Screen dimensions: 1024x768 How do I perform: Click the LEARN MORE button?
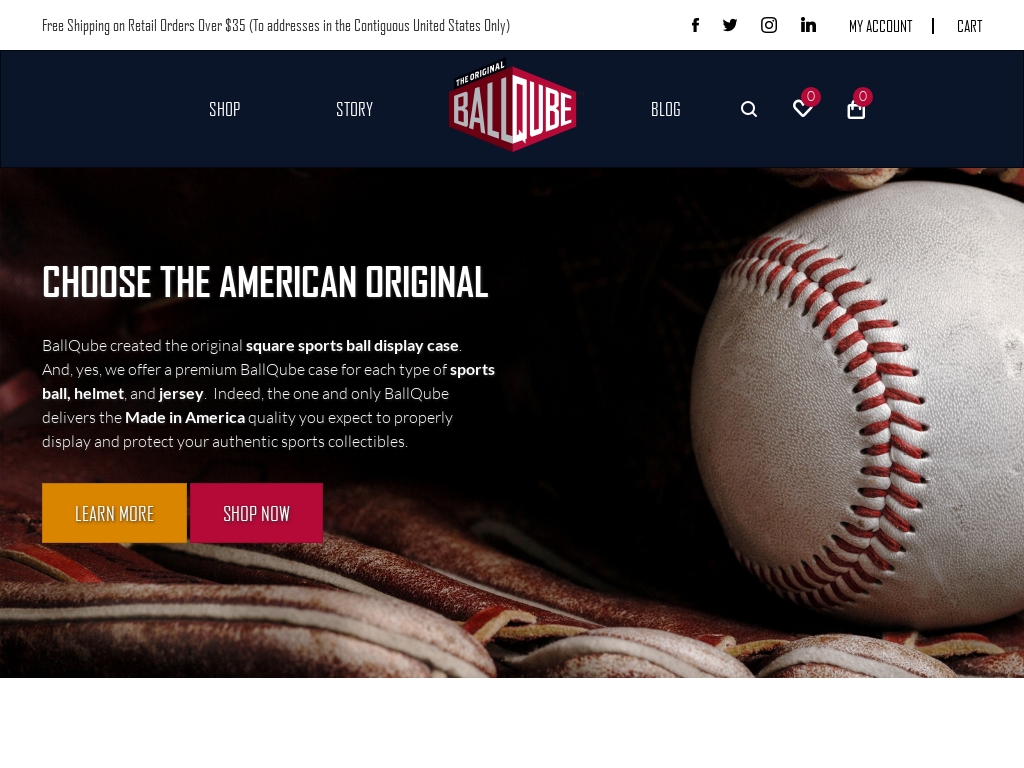pos(114,513)
